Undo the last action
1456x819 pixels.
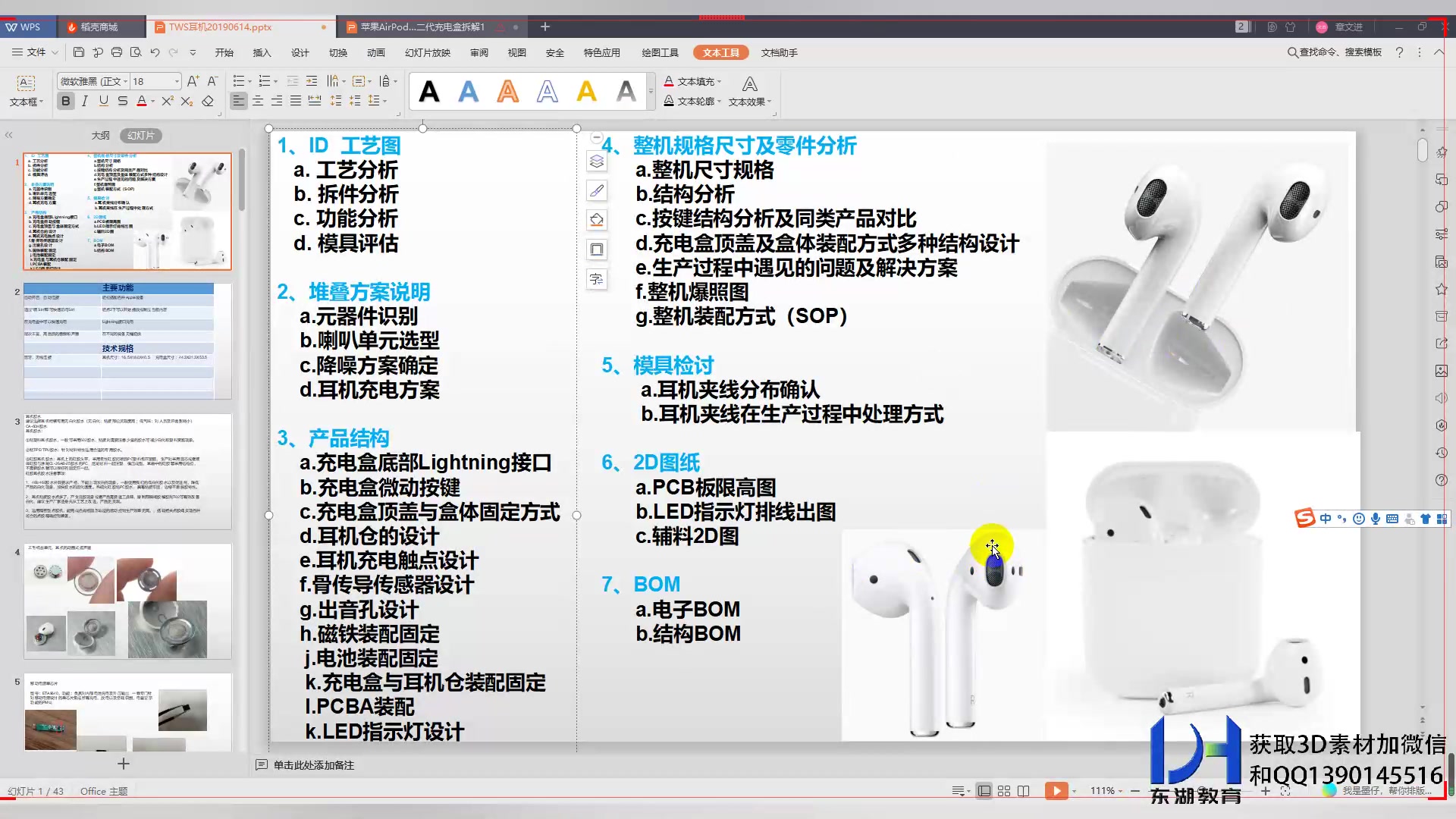155,52
